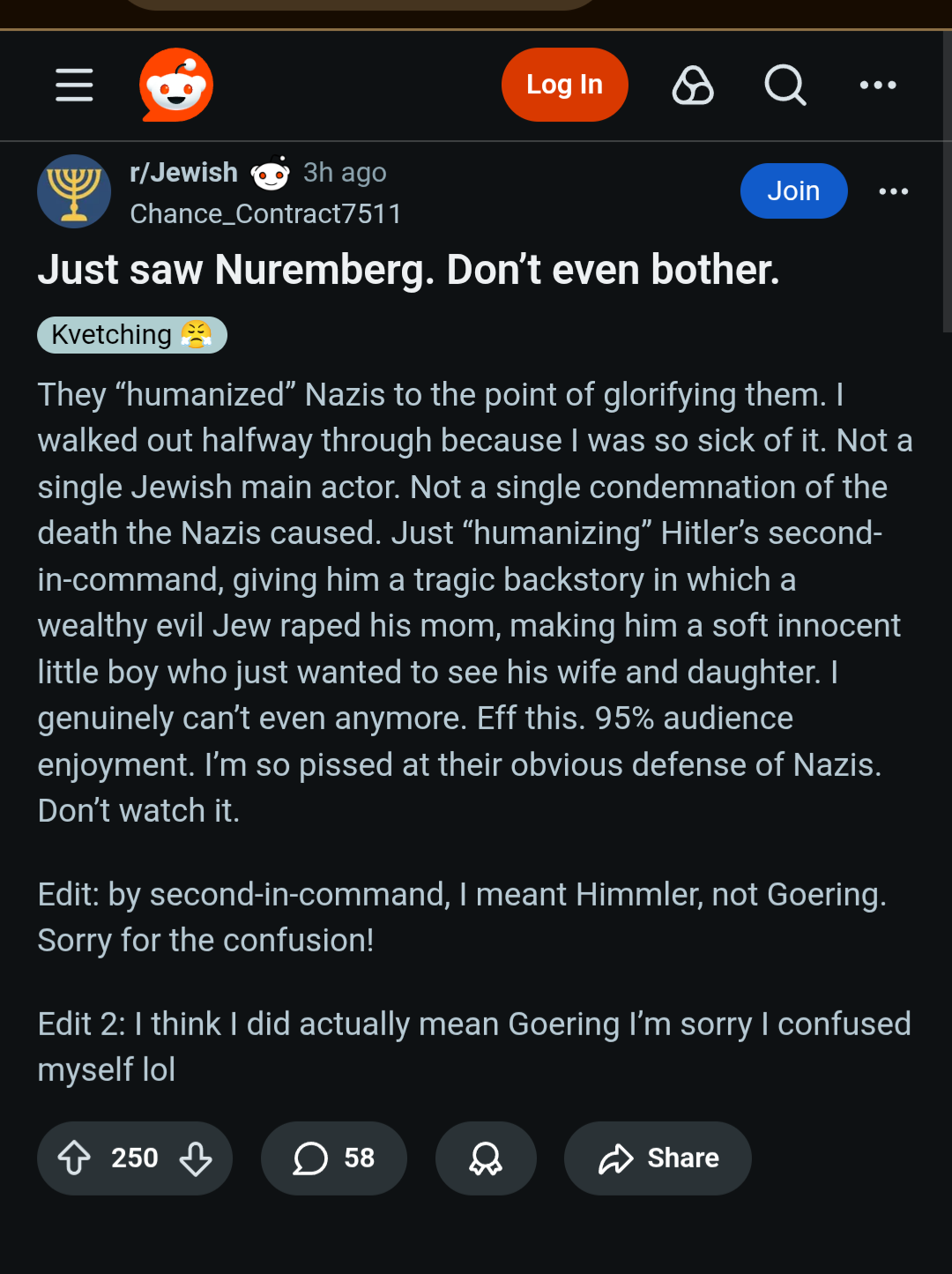Join the r/Jewish community
Viewport: 952px width, 1274px height.
(x=793, y=190)
